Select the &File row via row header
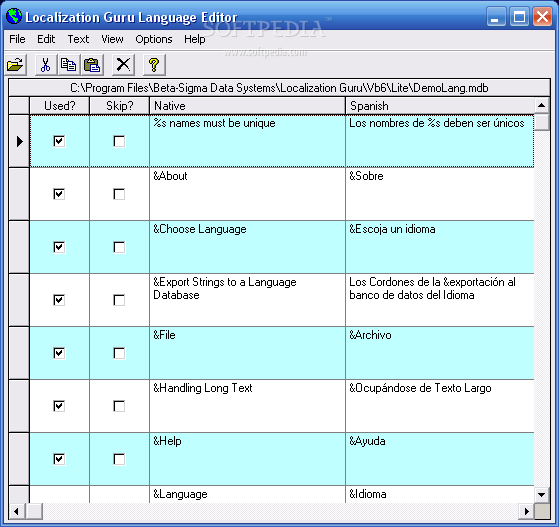The height and width of the screenshot is (527, 559). coord(19,353)
